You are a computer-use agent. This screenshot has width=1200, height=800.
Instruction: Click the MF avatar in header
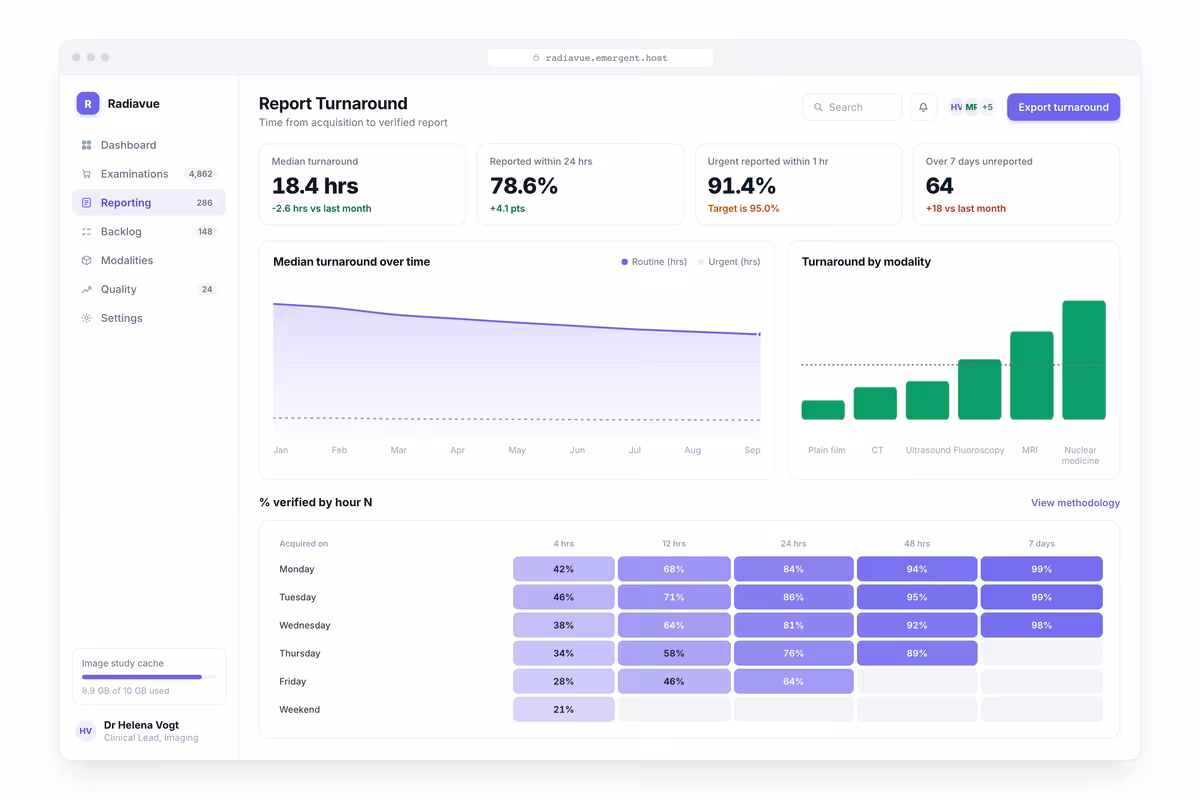tap(971, 107)
